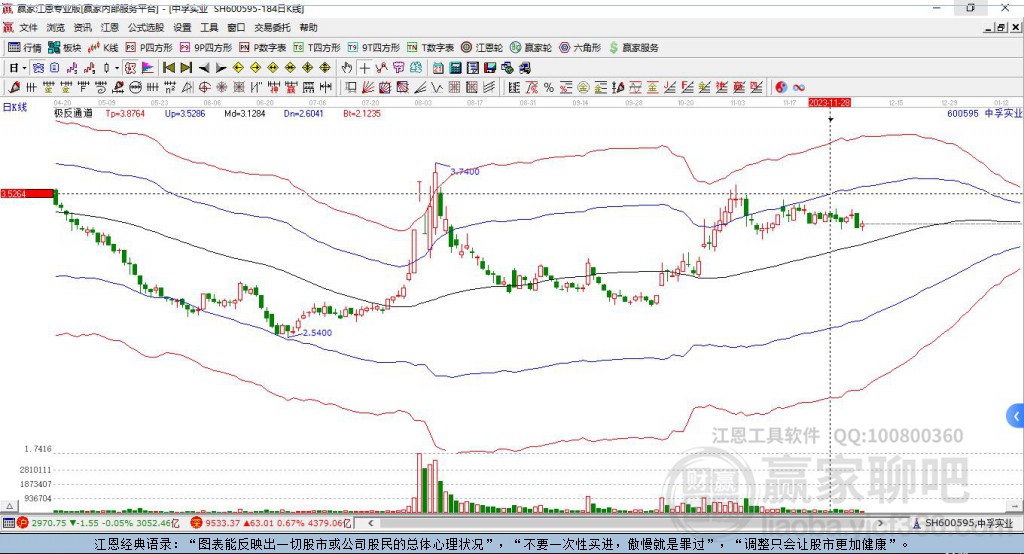Expand volume panel with bottom-left up triangle
This screenshot has width=1024, height=554.
pos(10,506)
